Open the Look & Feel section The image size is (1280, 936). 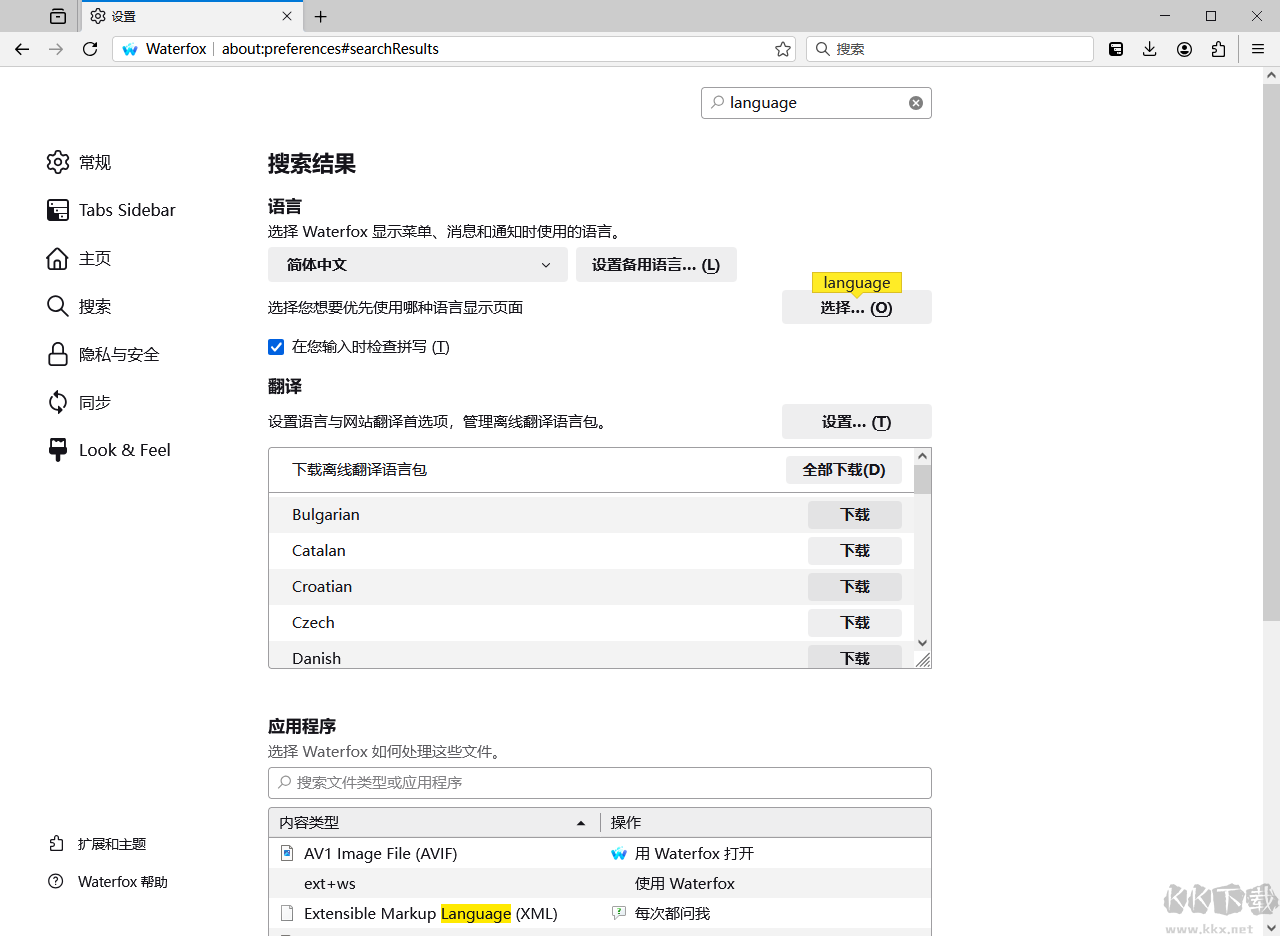click(x=124, y=450)
